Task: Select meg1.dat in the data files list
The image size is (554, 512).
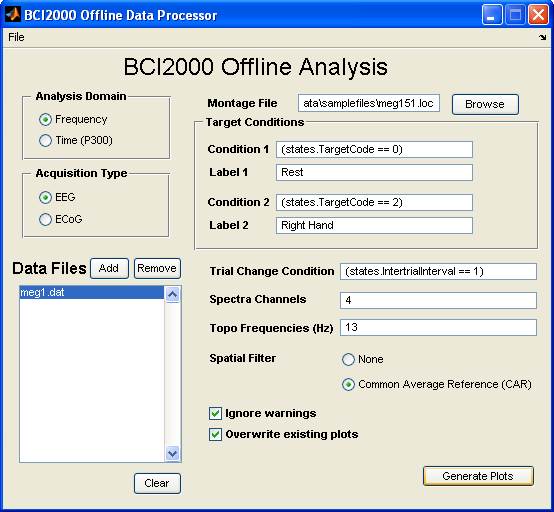Action: pos(92,293)
